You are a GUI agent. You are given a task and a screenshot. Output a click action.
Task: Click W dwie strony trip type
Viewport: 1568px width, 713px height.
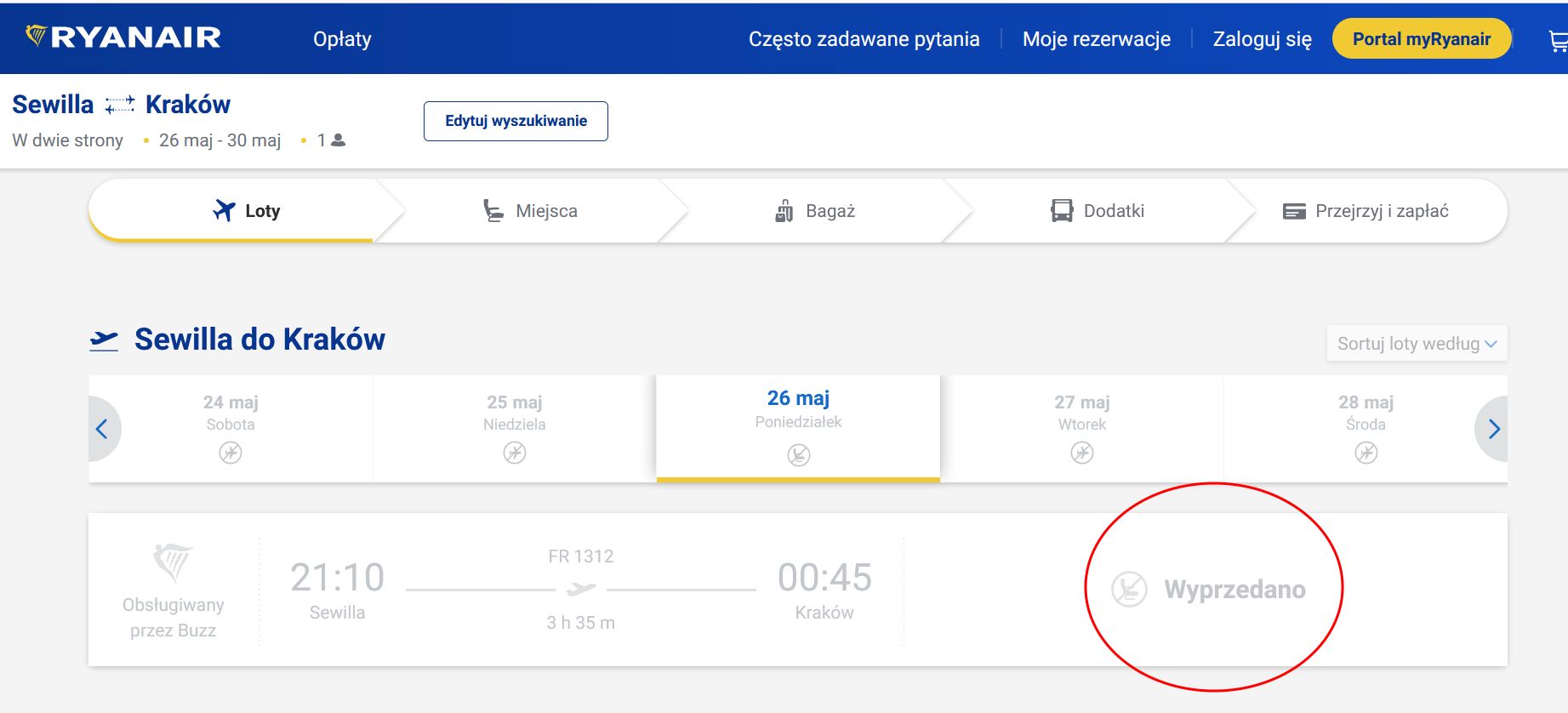tap(68, 140)
